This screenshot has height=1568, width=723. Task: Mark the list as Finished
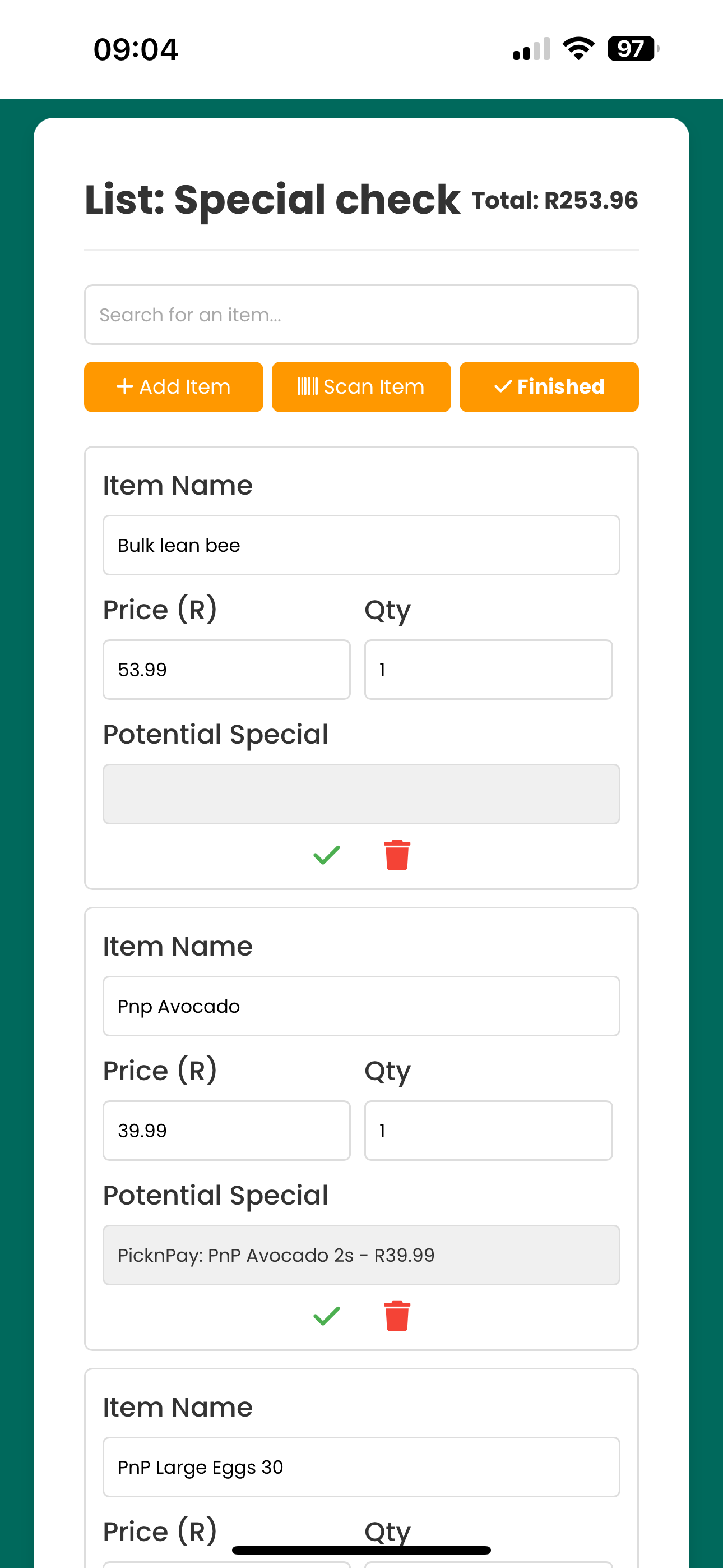click(548, 387)
